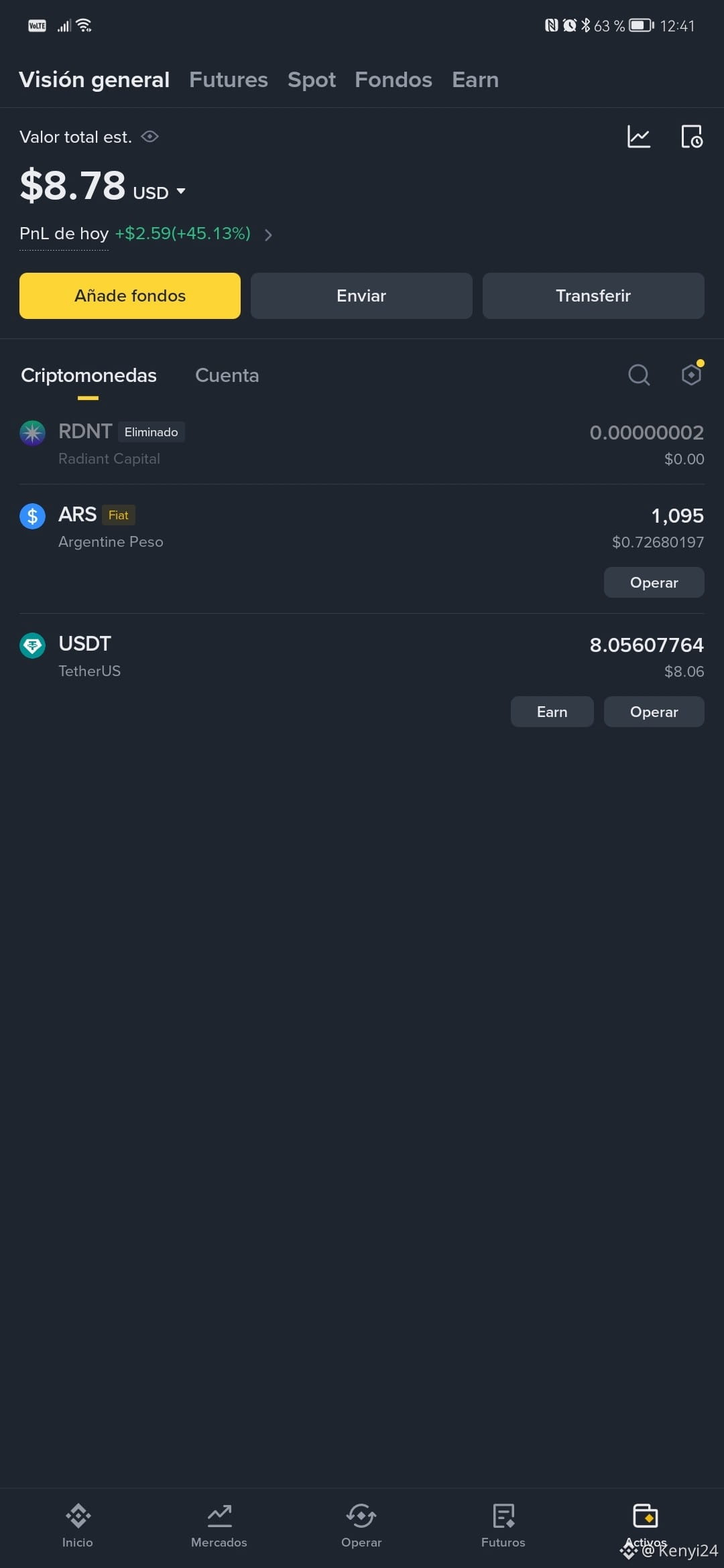
Task: Open Futuros in bottom navigation
Action: pyautogui.click(x=503, y=1524)
